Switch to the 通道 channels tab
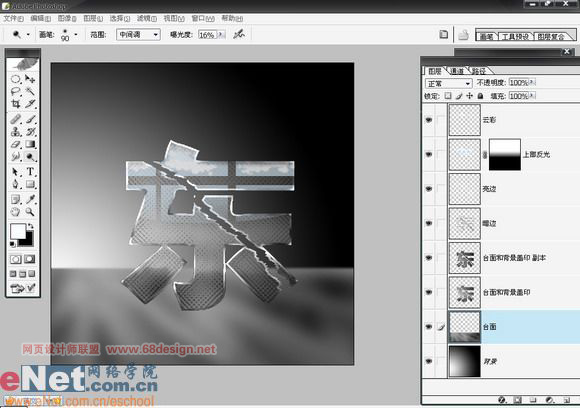Viewport: 580px width, 408px height. click(457, 71)
